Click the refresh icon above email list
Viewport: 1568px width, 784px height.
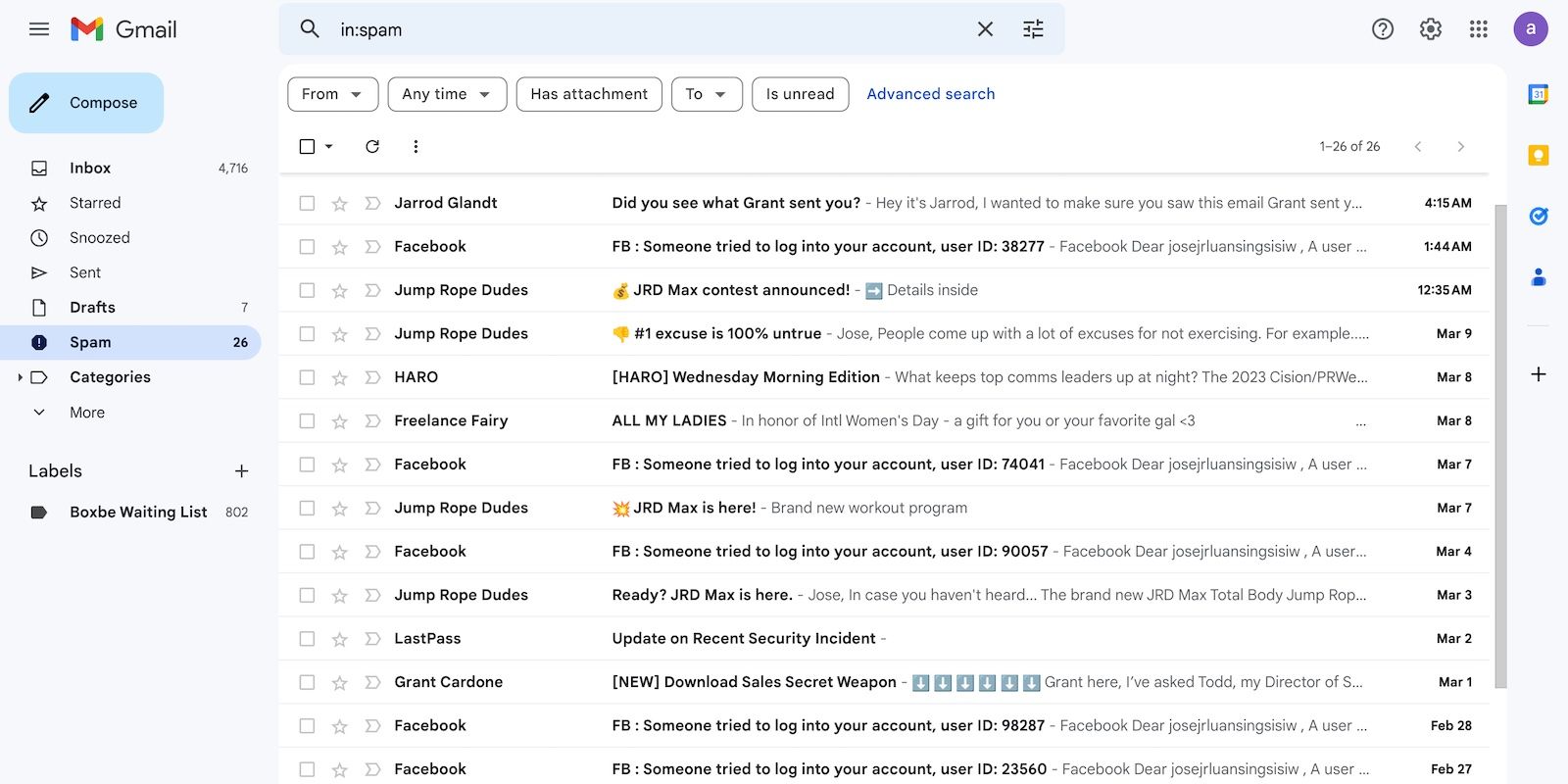[x=372, y=146]
